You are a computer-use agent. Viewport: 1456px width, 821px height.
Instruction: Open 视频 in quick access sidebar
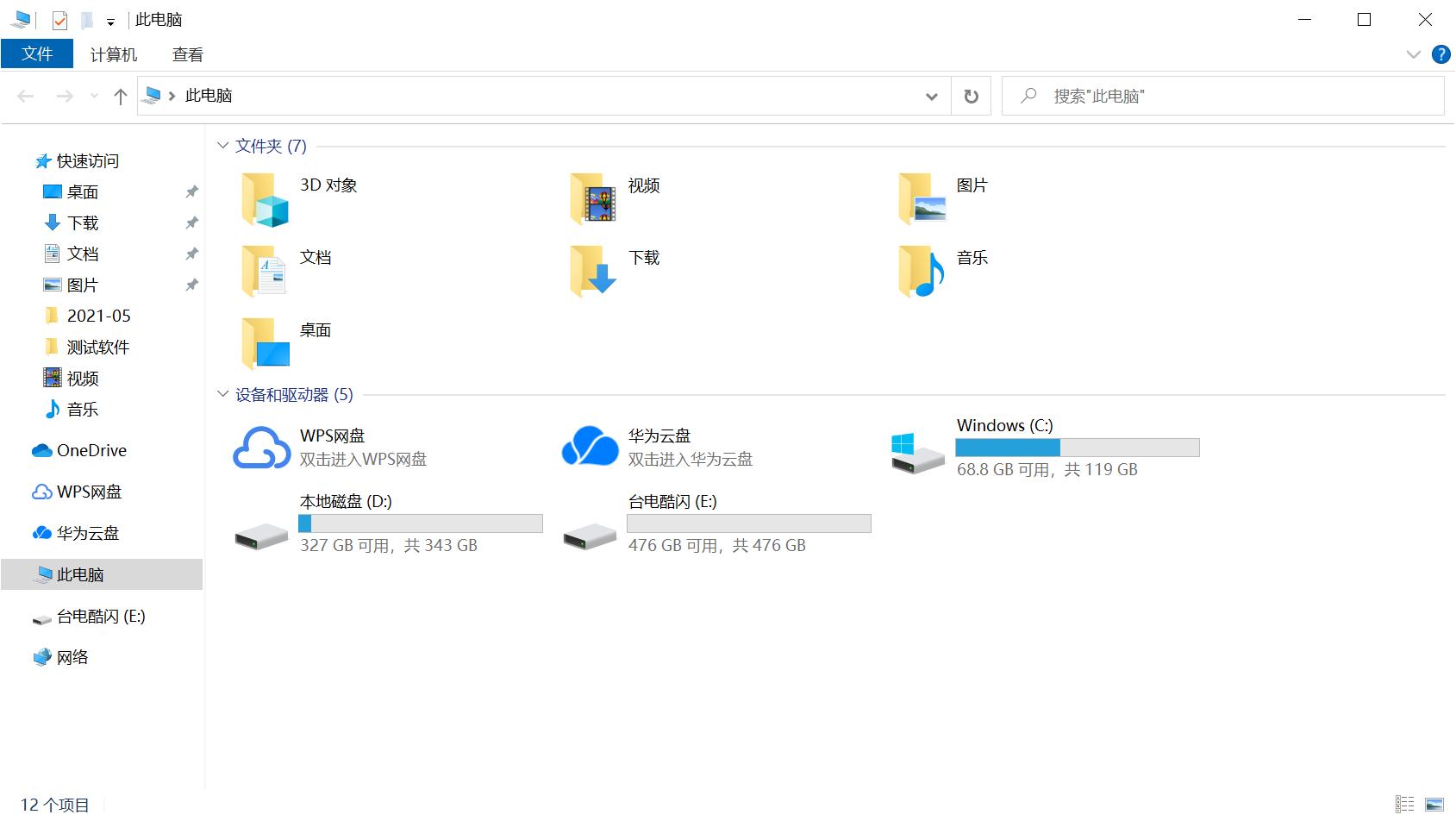pyautogui.click(x=83, y=379)
